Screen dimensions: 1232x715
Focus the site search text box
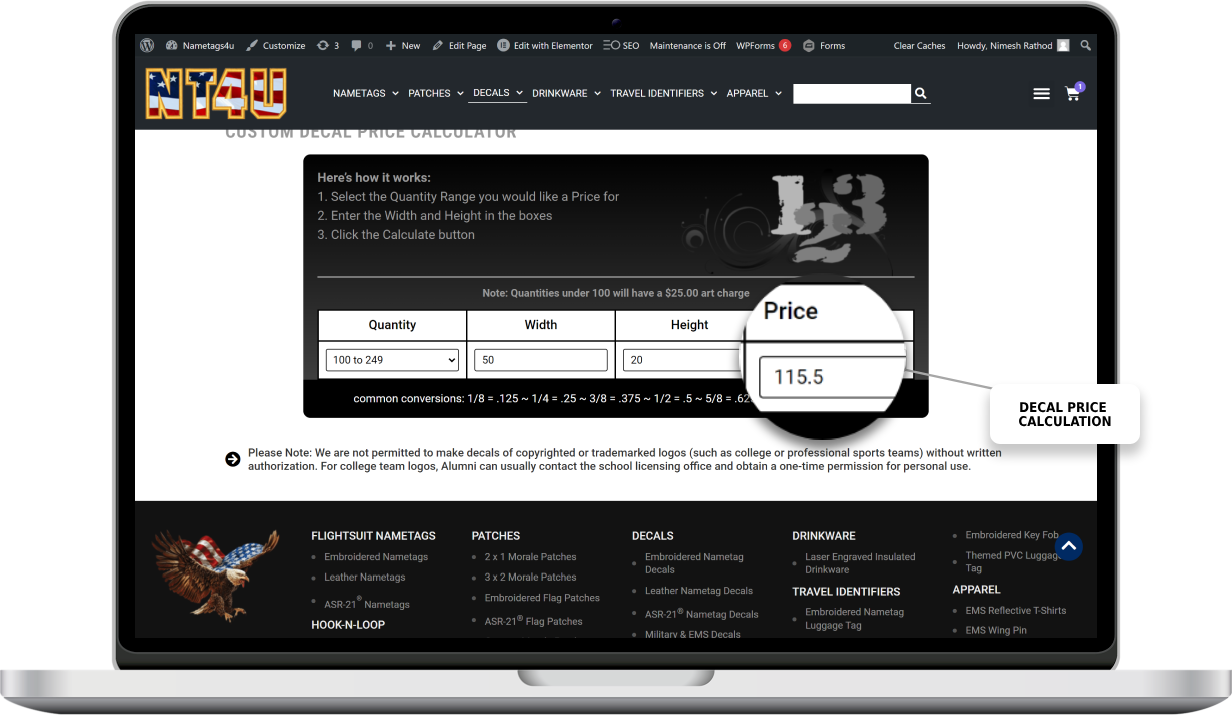pos(851,94)
